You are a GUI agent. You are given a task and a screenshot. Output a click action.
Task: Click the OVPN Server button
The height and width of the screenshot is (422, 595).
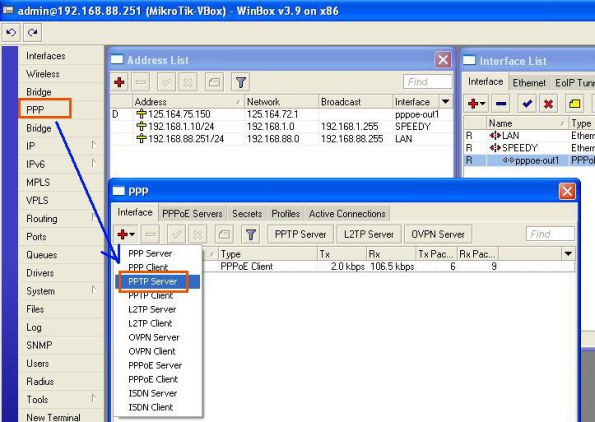438,234
